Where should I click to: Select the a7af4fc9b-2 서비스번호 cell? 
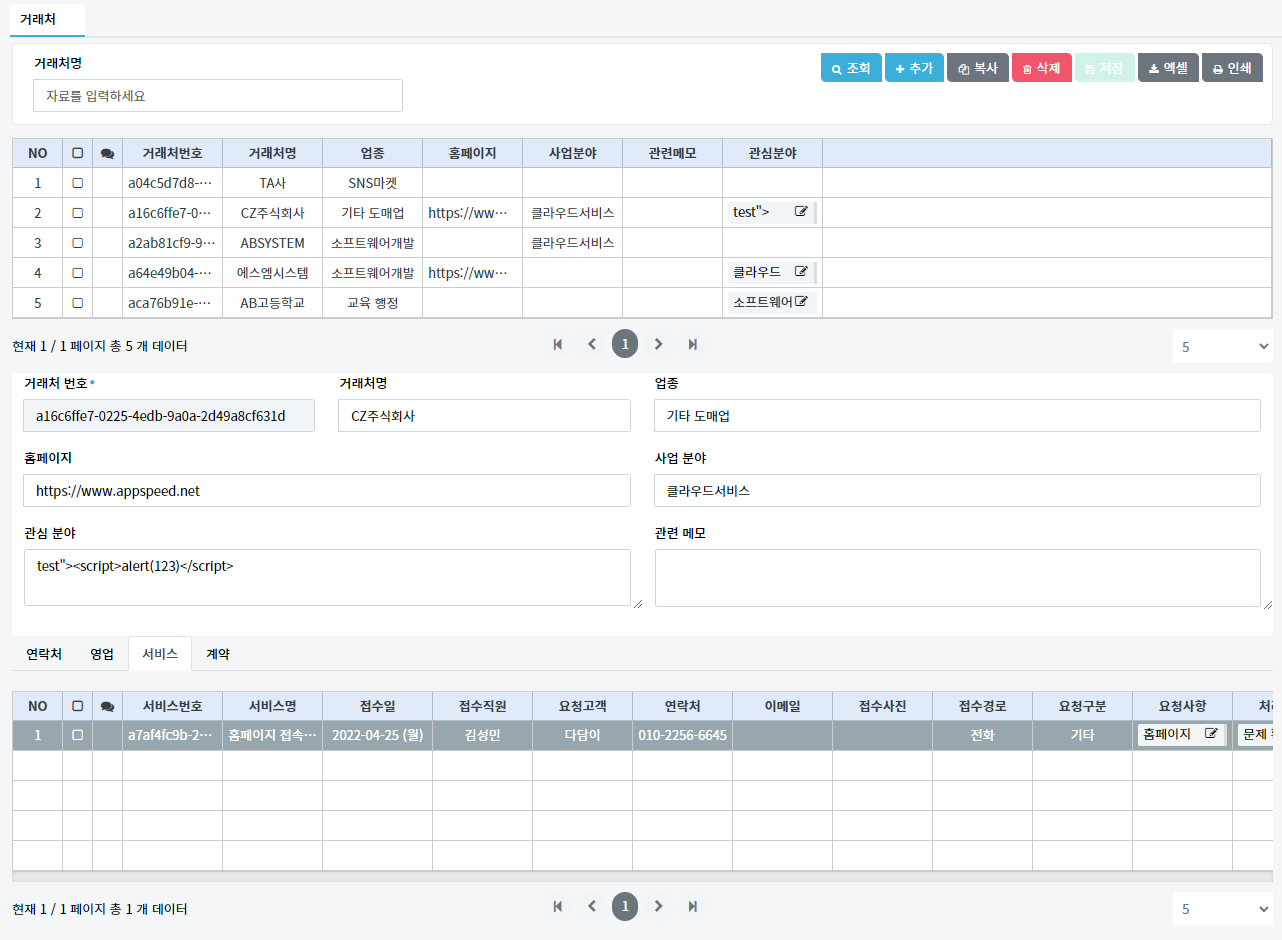coord(172,735)
